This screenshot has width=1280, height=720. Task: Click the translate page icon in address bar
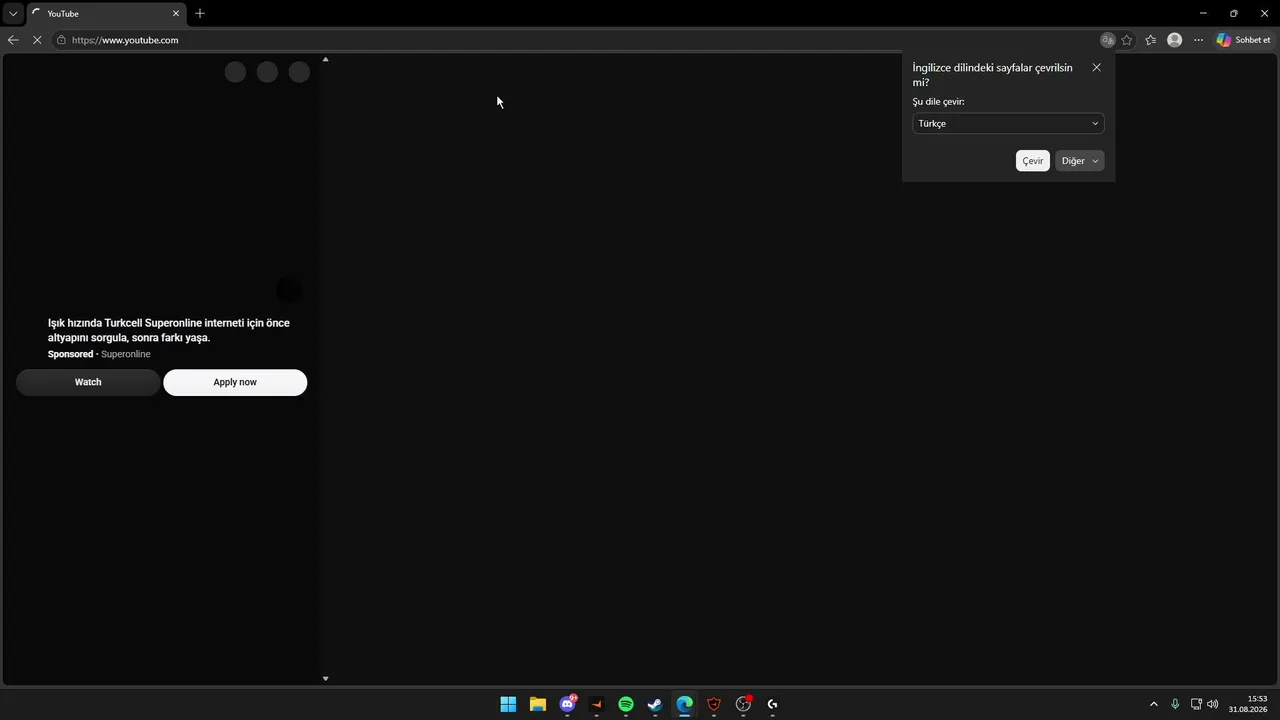[1107, 40]
